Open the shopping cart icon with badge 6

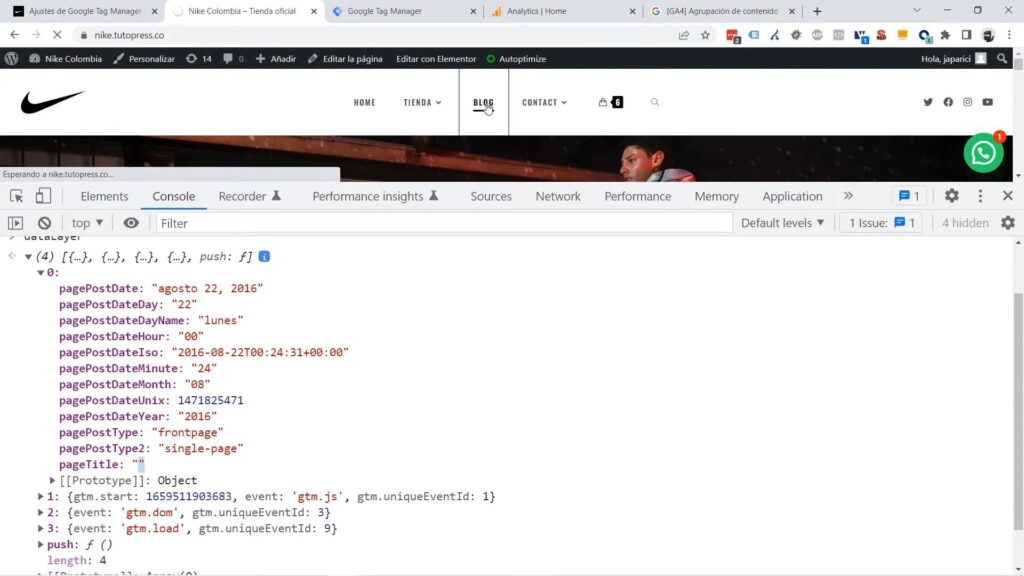click(611, 102)
